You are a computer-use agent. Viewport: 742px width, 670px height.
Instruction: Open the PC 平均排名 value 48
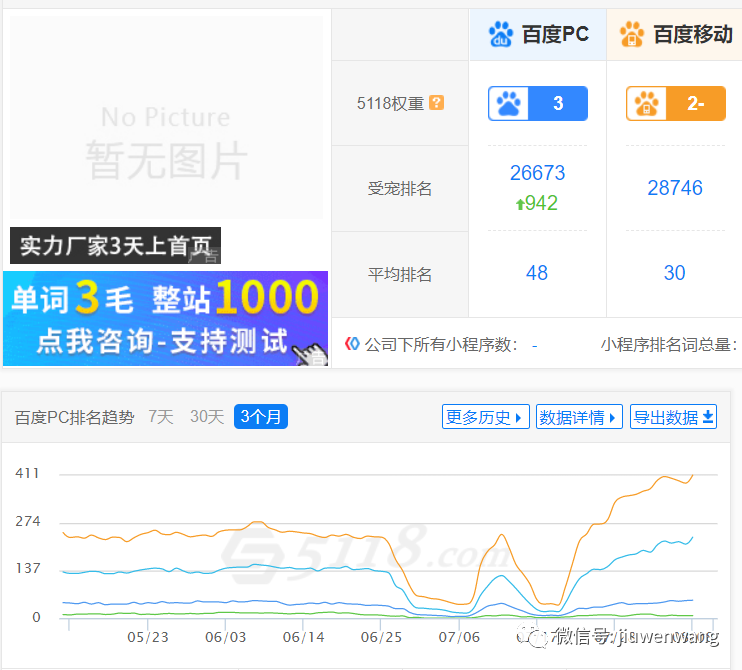537,273
